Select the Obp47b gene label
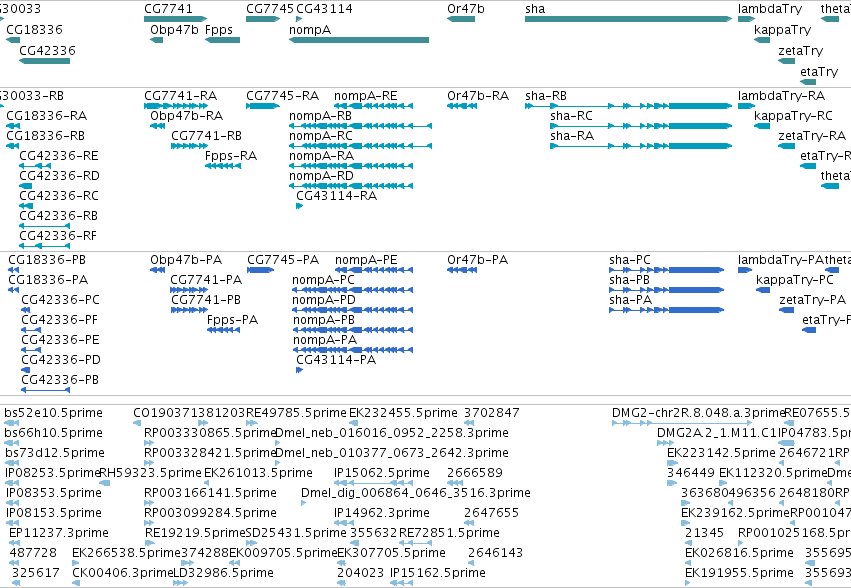Screen dimensions: 851x588 click(174, 30)
